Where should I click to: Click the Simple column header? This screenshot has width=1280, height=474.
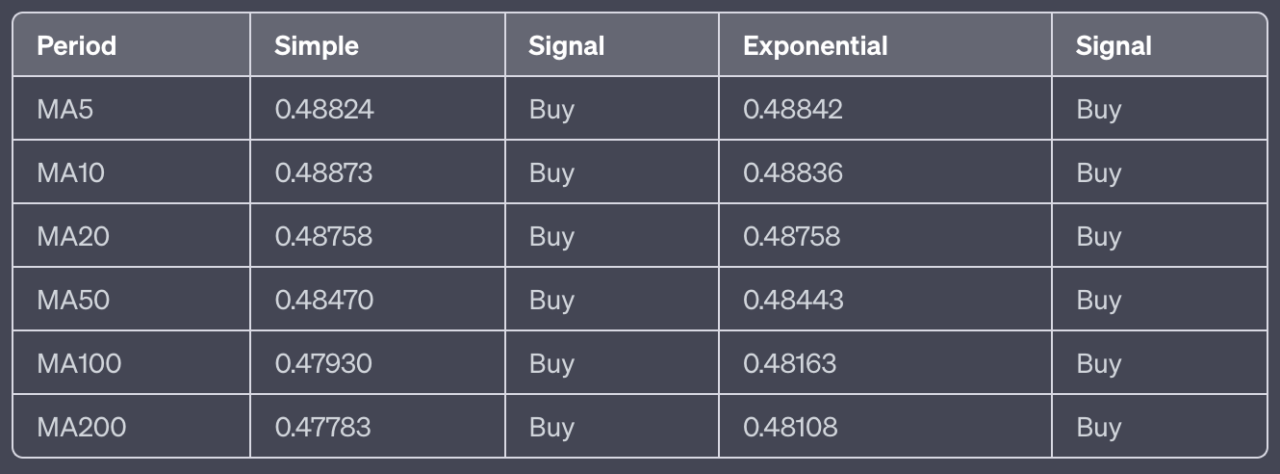tap(316, 46)
